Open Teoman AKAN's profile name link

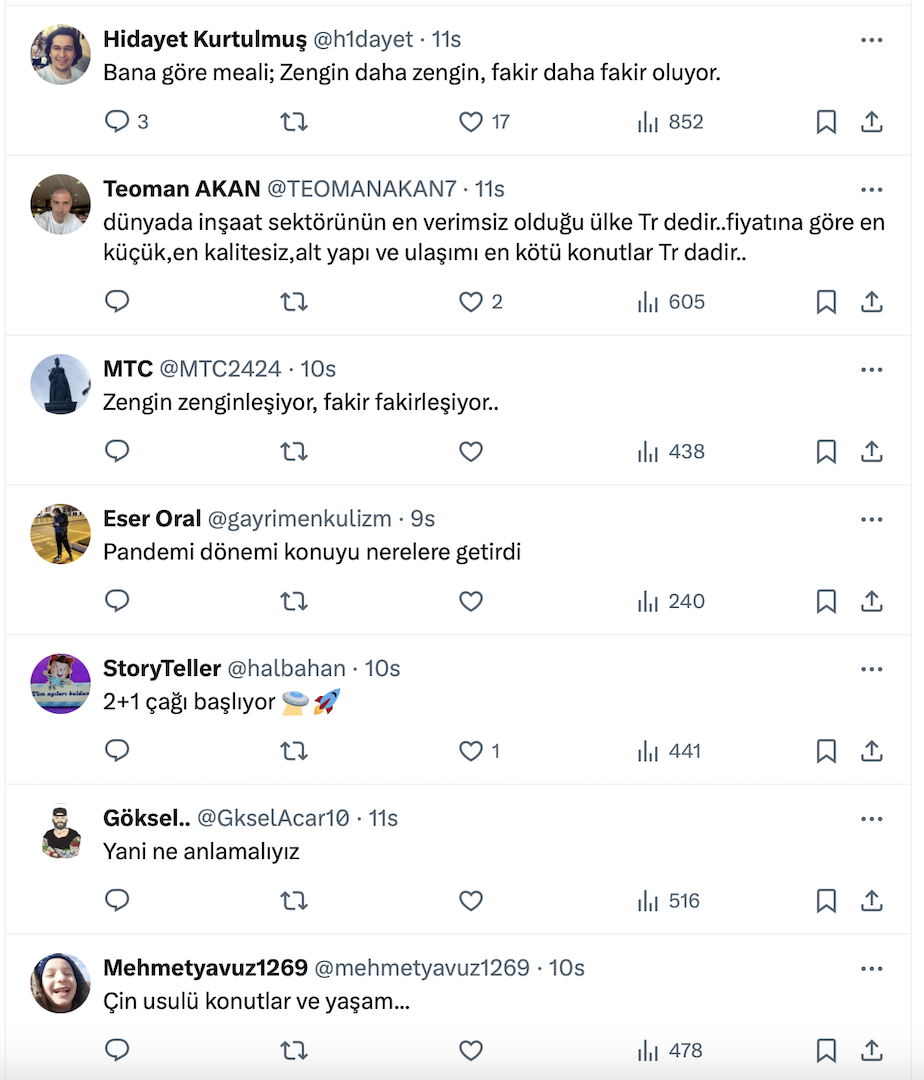[x=181, y=189]
